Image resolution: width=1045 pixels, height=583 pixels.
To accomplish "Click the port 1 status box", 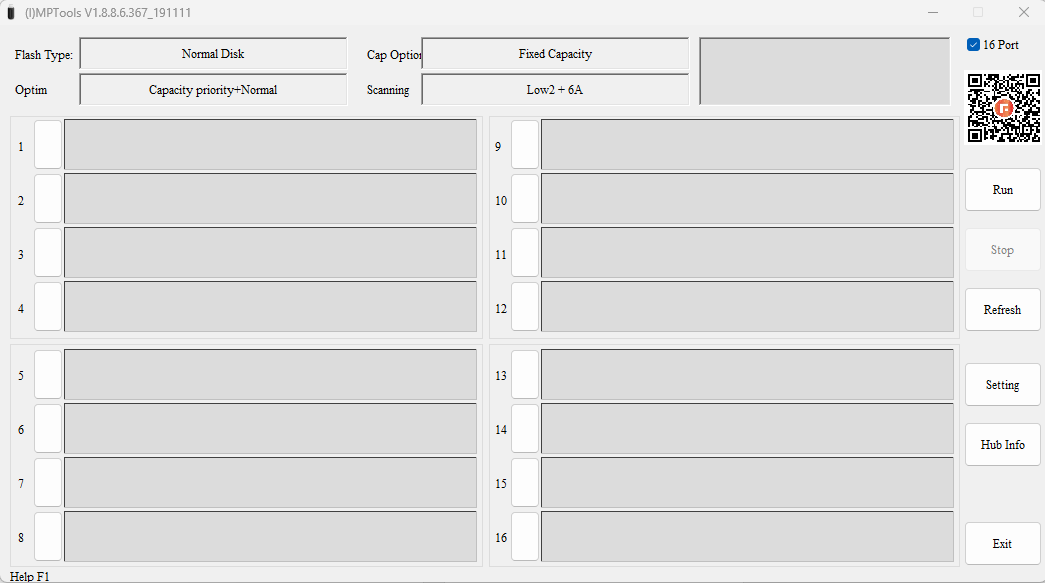I will click(48, 145).
